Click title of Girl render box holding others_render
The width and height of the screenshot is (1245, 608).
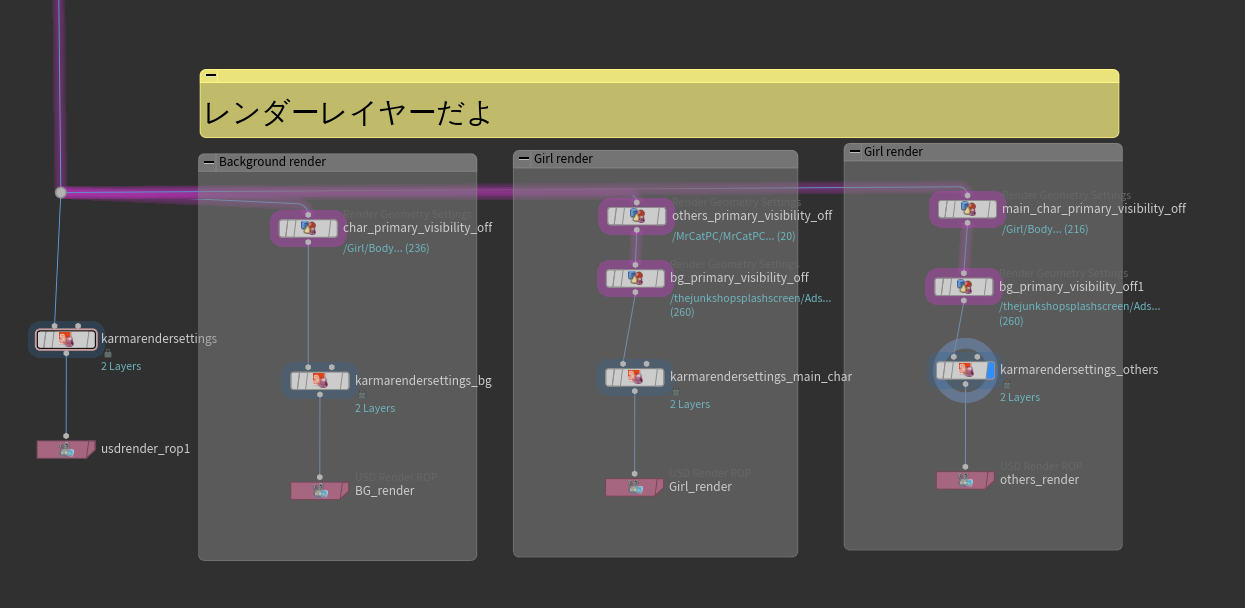coord(893,152)
